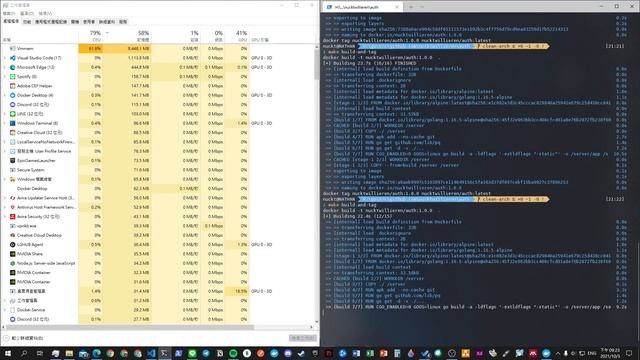640x360 pixels.
Task: Open the View menu in Task Manager
Action: [45, 13]
